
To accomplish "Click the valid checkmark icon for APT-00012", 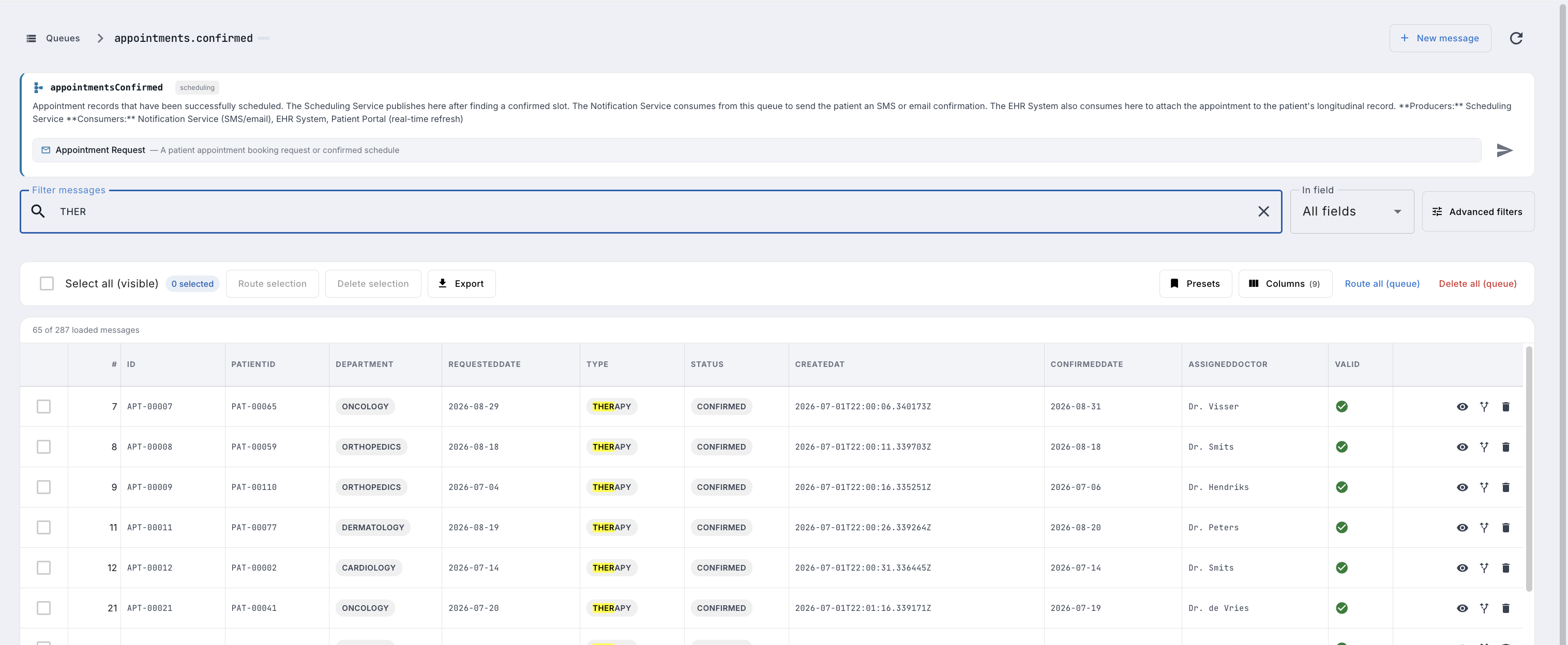I will pyautogui.click(x=1341, y=567).
